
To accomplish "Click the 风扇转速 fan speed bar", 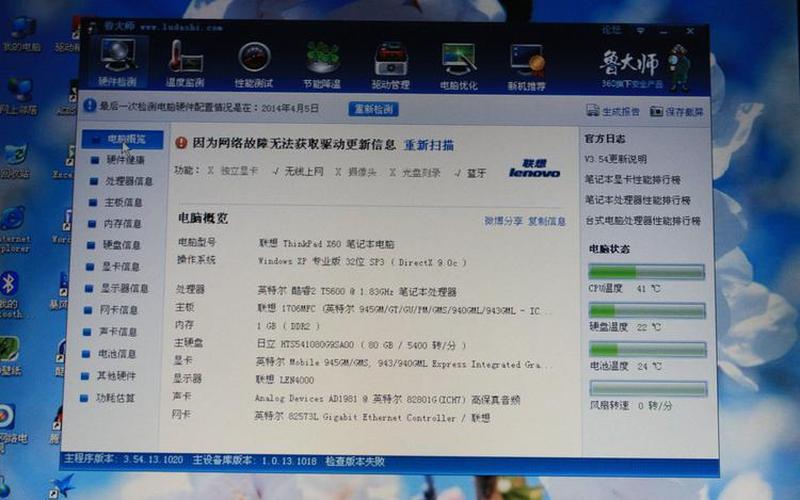I will click(648, 389).
